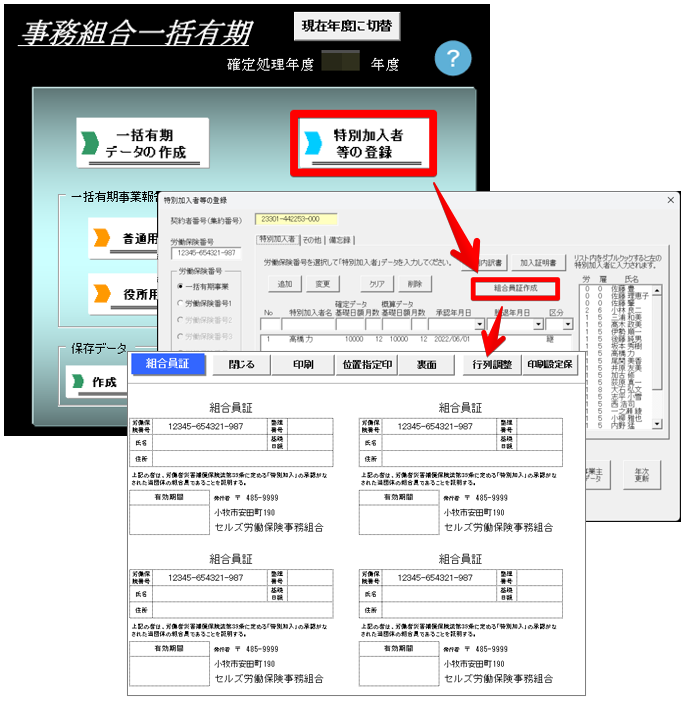The height and width of the screenshot is (703, 693).
Task: Click the No input field
Action: click(270, 324)
